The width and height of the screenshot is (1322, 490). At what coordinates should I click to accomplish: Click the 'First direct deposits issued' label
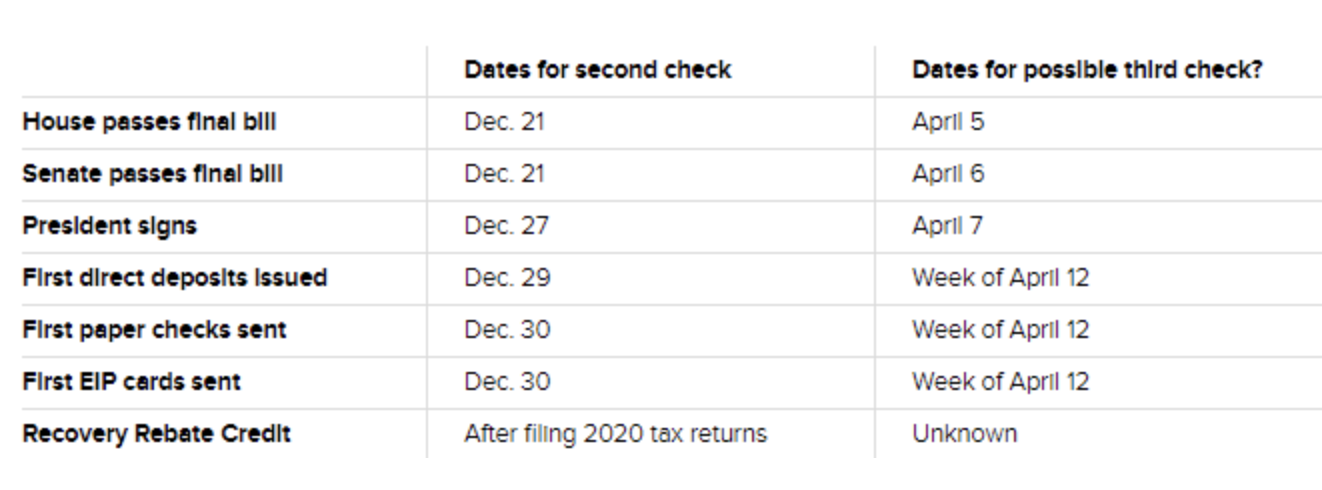tap(175, 278)
